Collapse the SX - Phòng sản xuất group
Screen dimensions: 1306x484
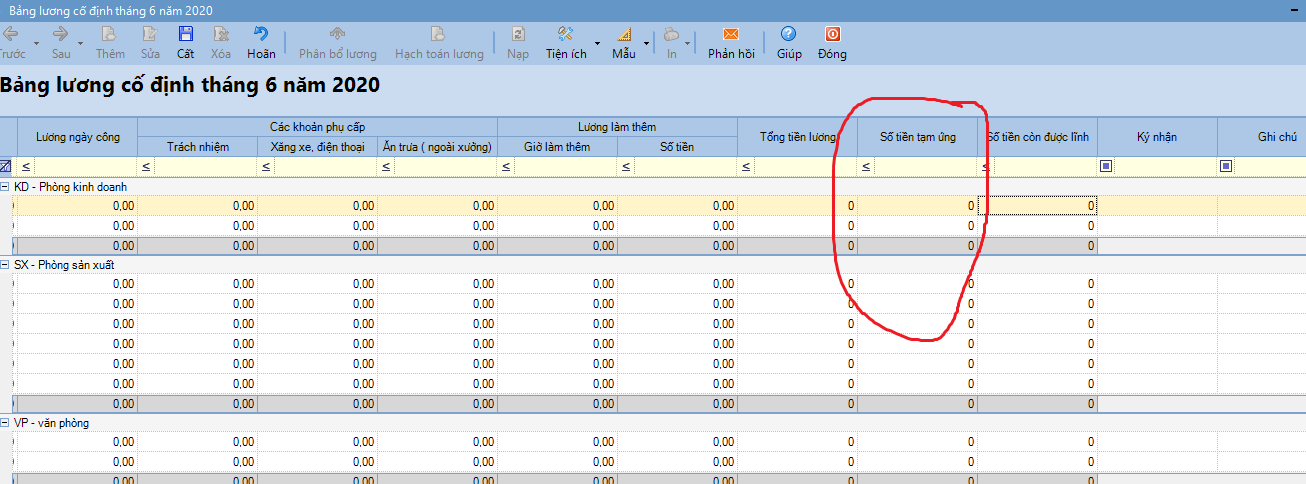point(5,264)
